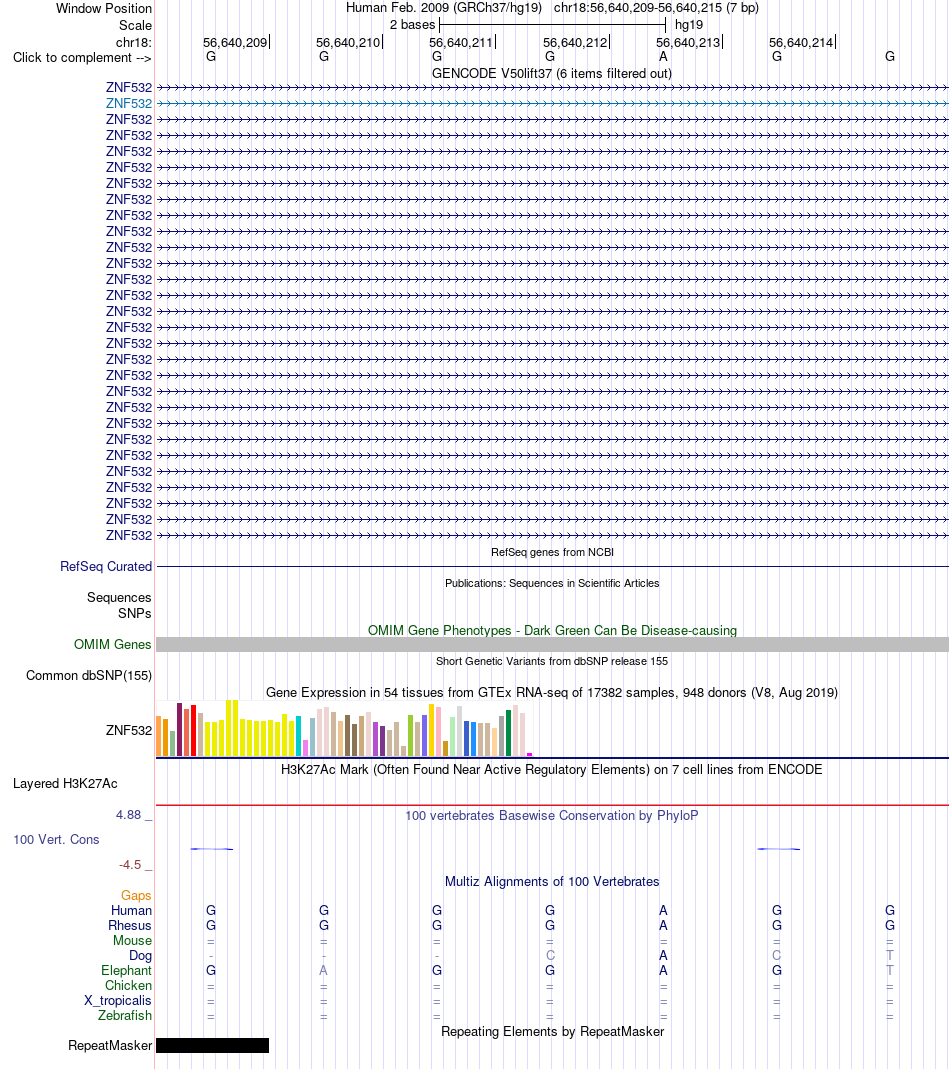The height and width of the screenshot is (1069, 950).
Task: Click the tiny magenta bar ending GTEx chart
Action: click(x=529, y=754)
